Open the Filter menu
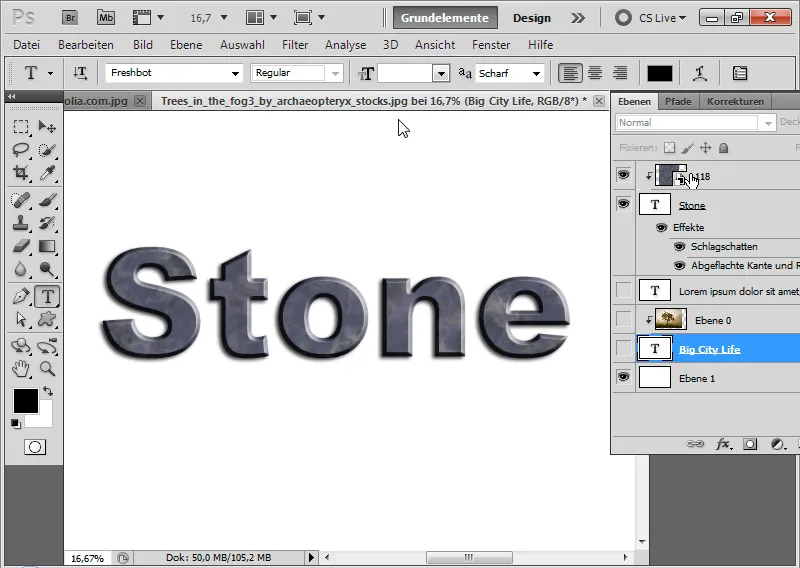This screenshot has height=568, width=800. click(x=295, y=45)
